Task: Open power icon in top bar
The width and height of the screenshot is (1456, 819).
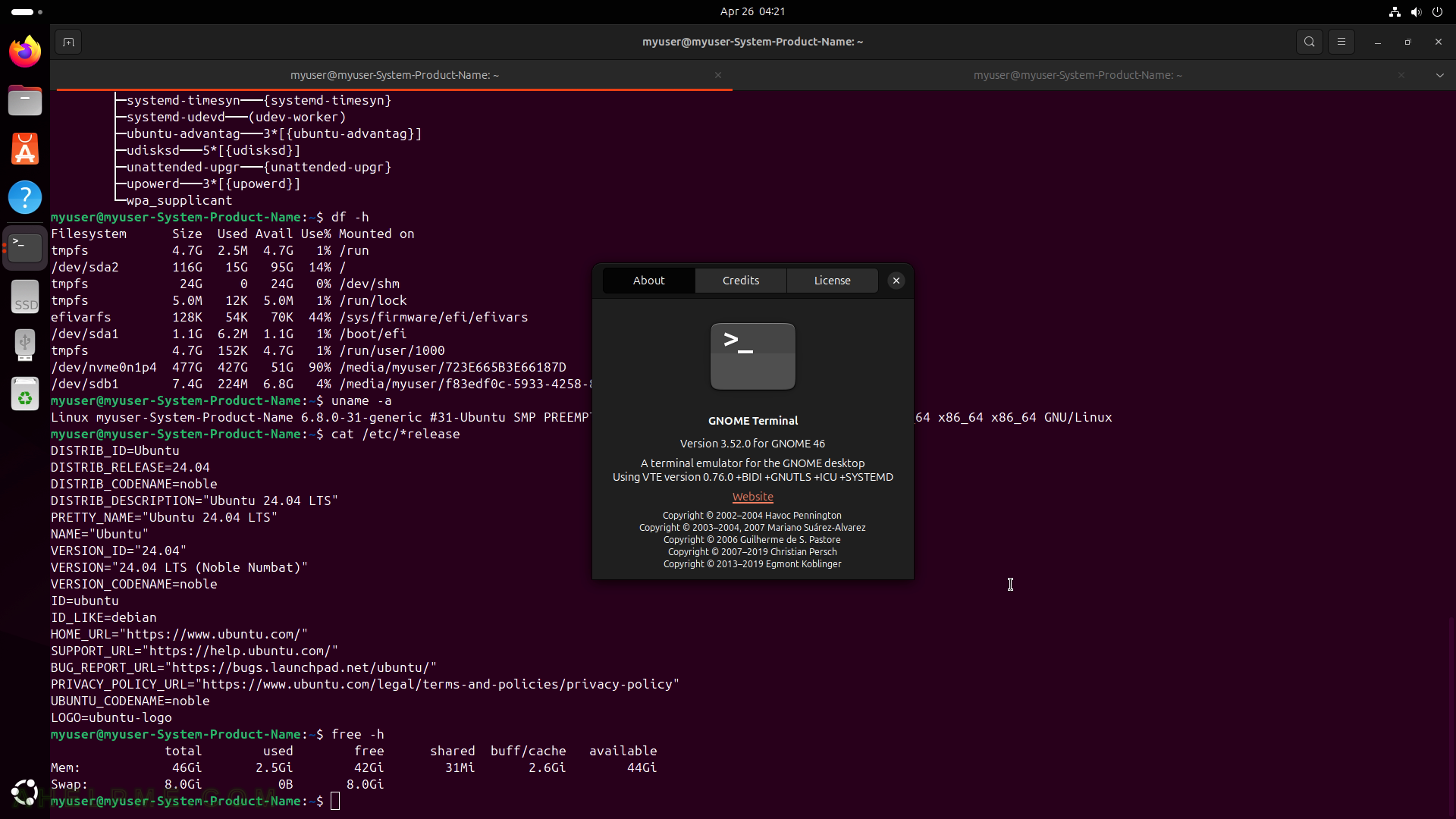Action: [x=1437, y=11]
